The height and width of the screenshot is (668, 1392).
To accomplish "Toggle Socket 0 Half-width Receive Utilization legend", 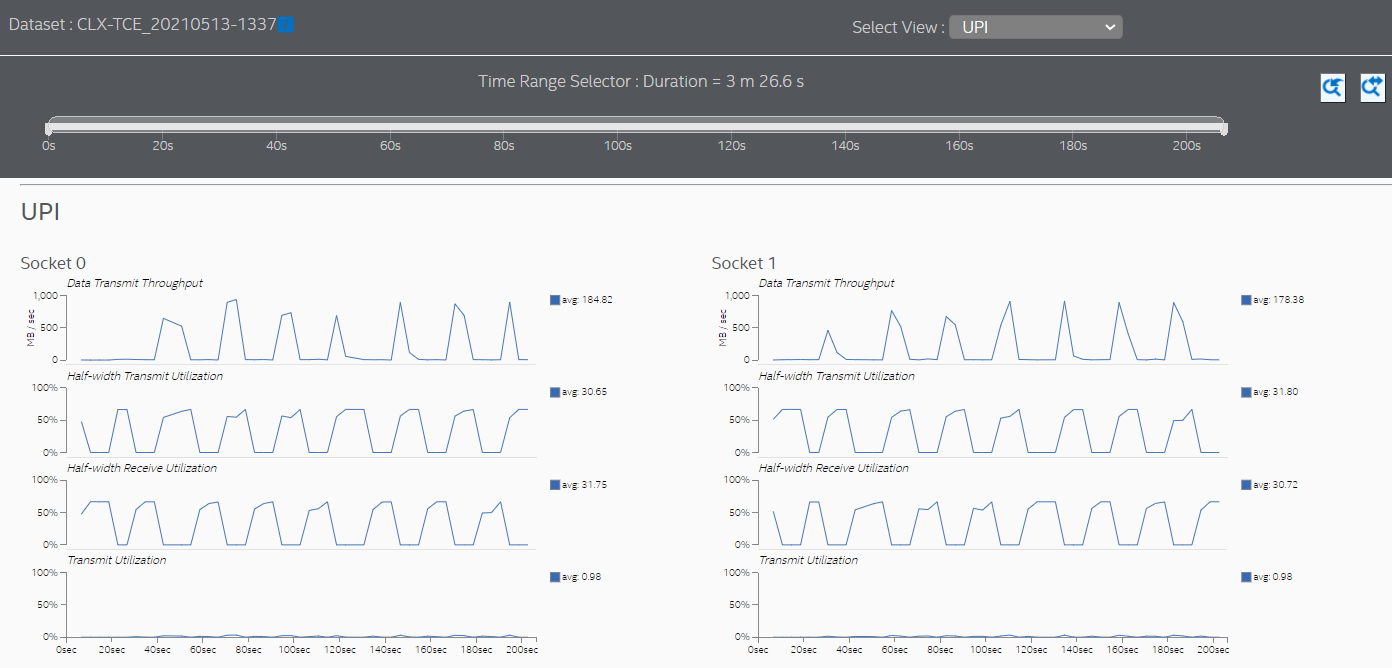I will [555, 485].
